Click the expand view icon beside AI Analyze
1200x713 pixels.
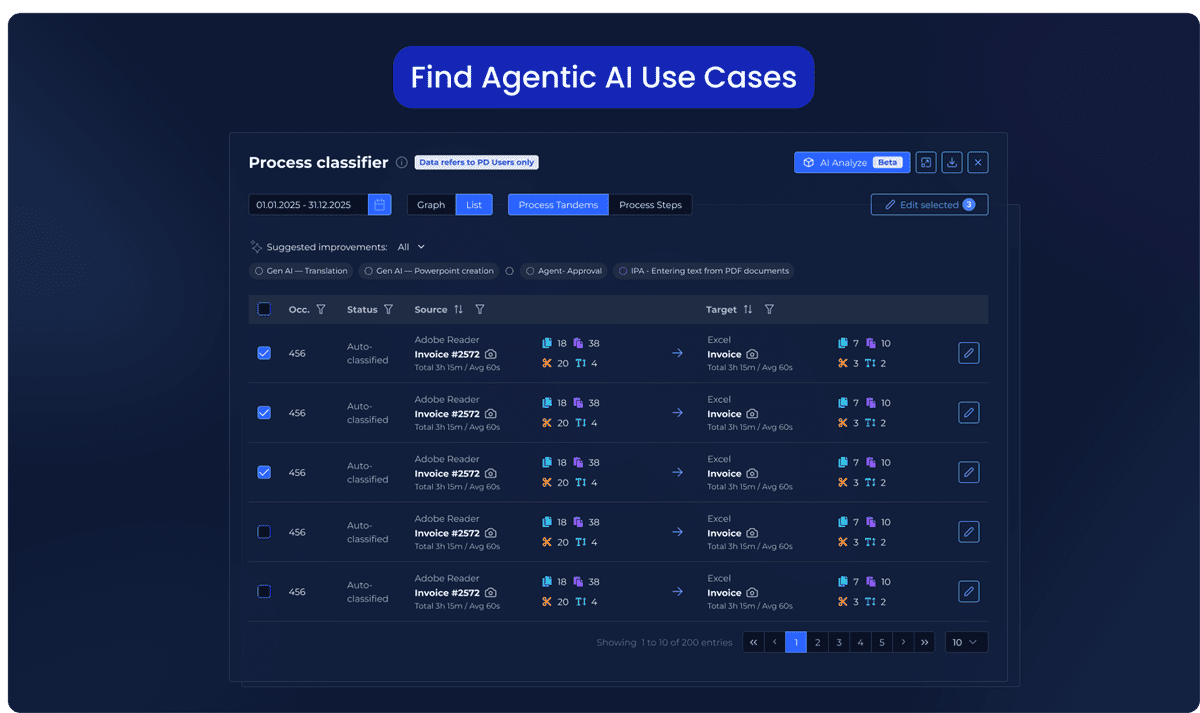point(927,162)
